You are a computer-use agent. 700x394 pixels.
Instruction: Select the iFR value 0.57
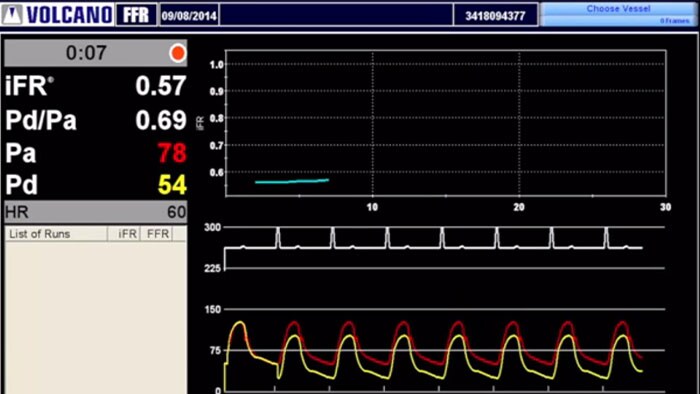coord(161,86)
